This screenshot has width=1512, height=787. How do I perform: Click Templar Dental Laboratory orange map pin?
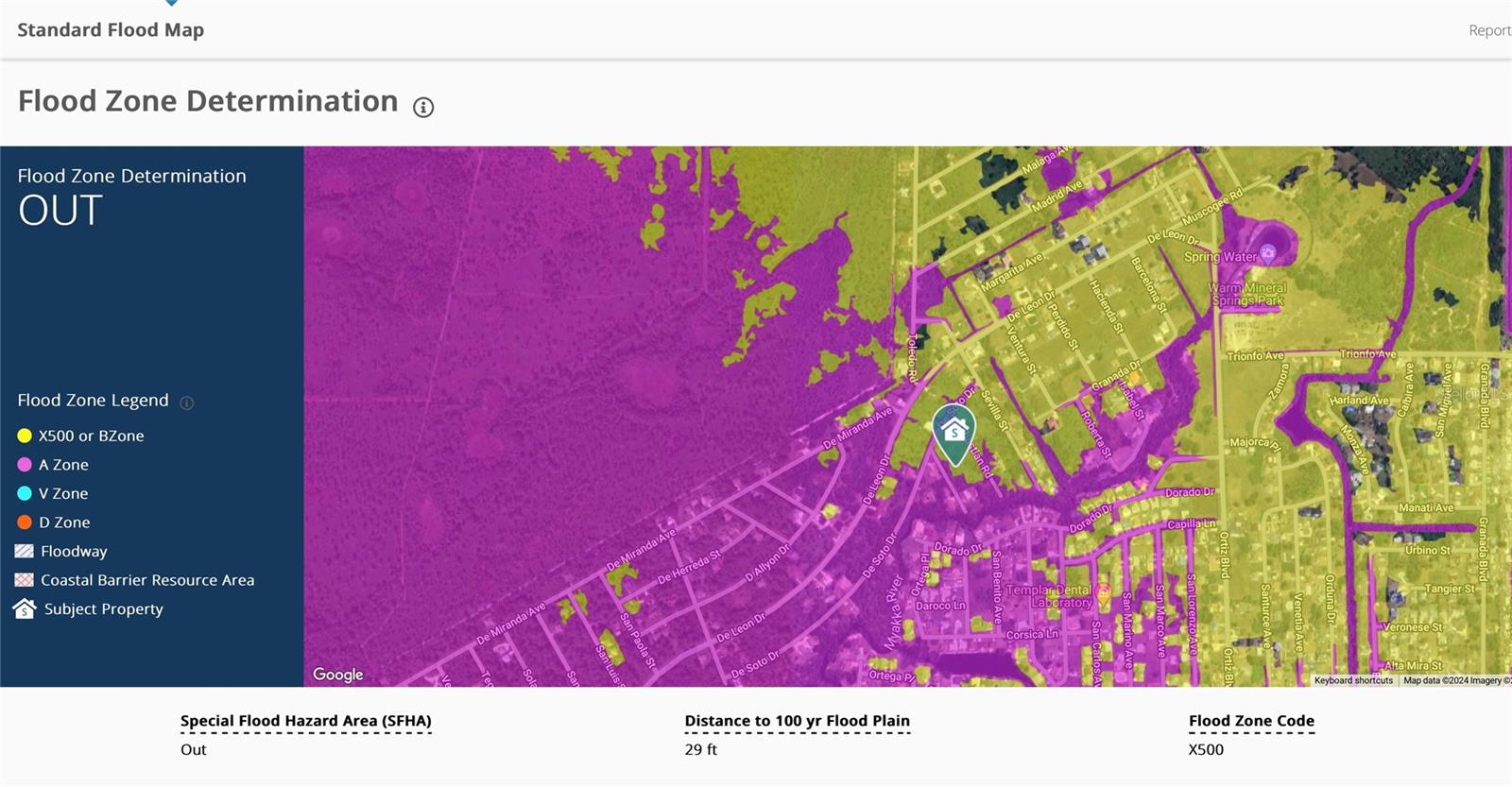(x=1103, y=594)
